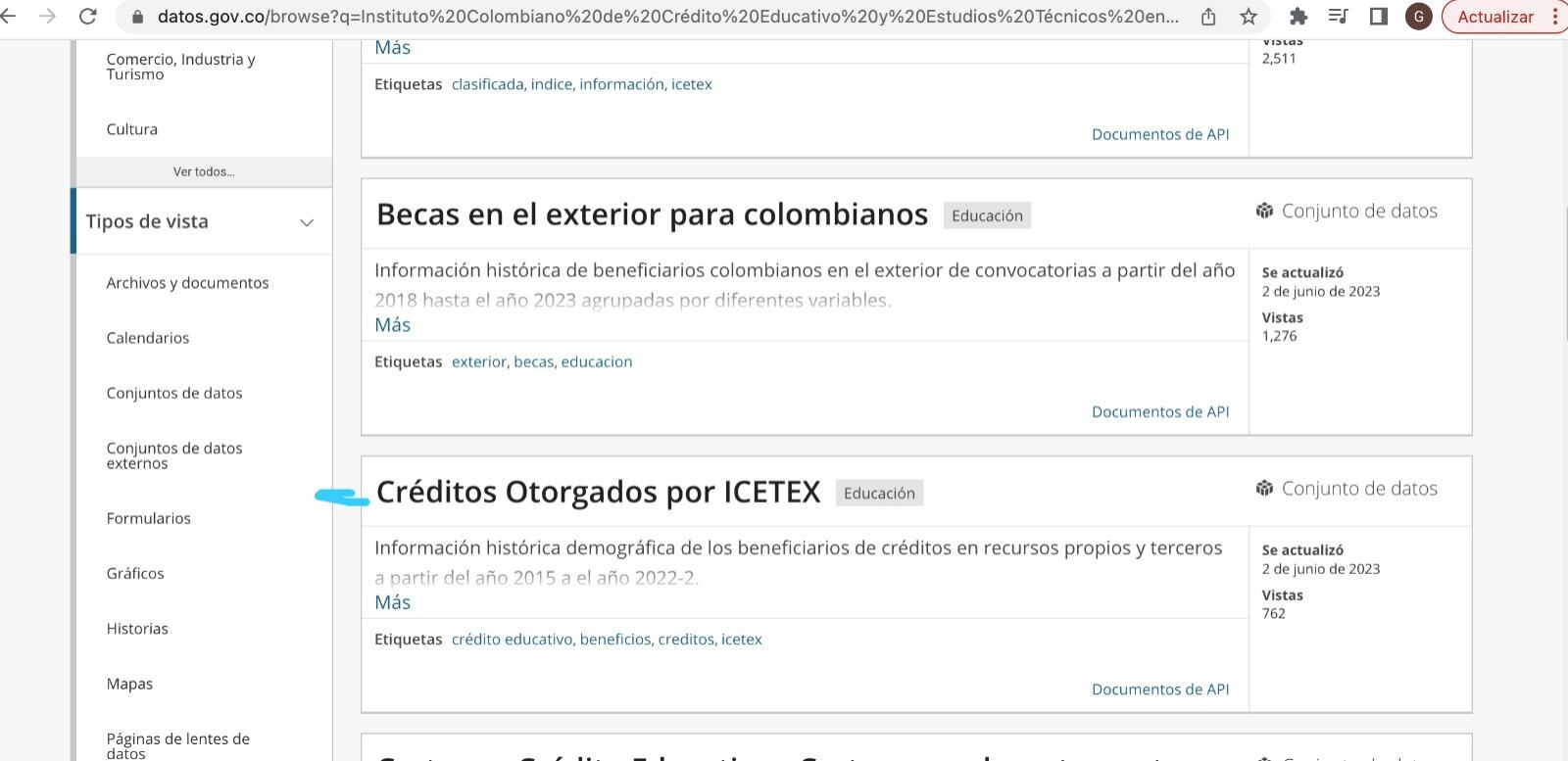Click the clasificada tag
This screenshot has height=761, width=1568.
click(x=487, y=84)
